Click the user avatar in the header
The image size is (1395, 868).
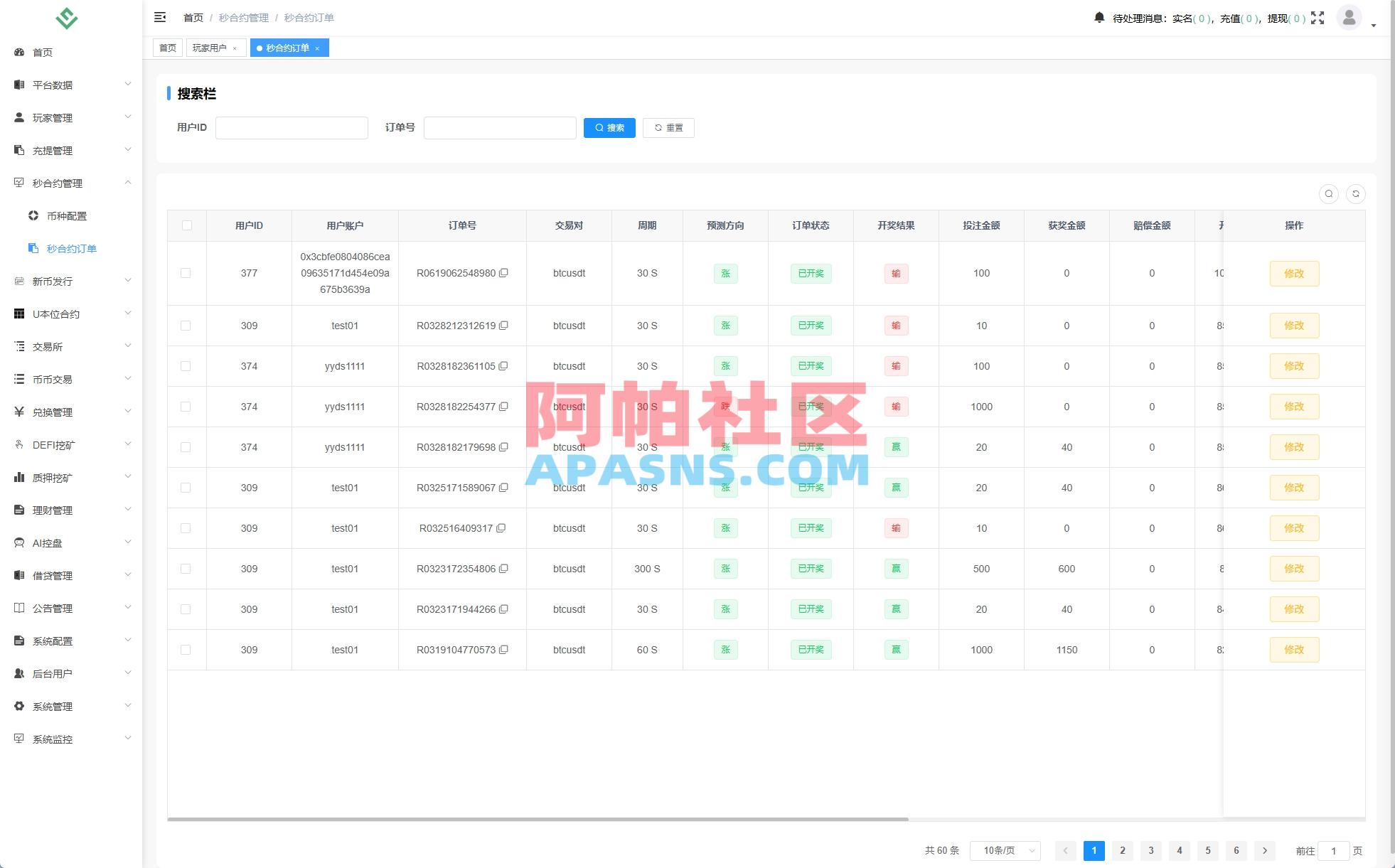[1348, 18]
